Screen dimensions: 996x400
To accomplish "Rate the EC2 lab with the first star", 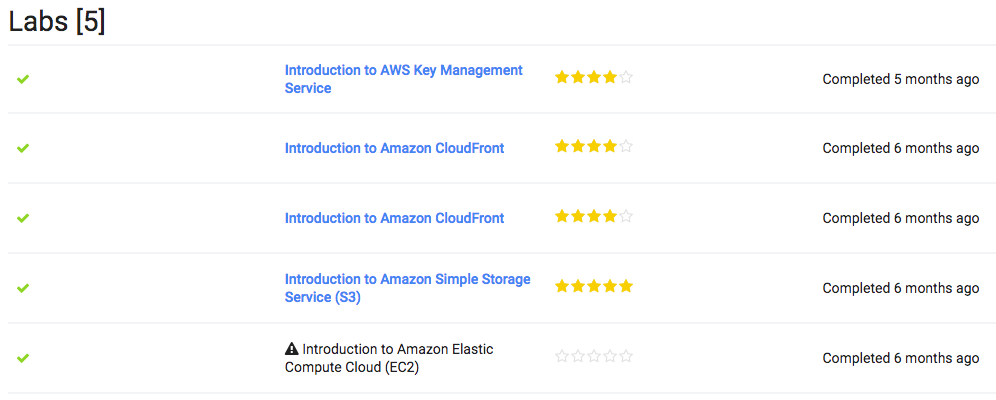I will coord(562,356).
